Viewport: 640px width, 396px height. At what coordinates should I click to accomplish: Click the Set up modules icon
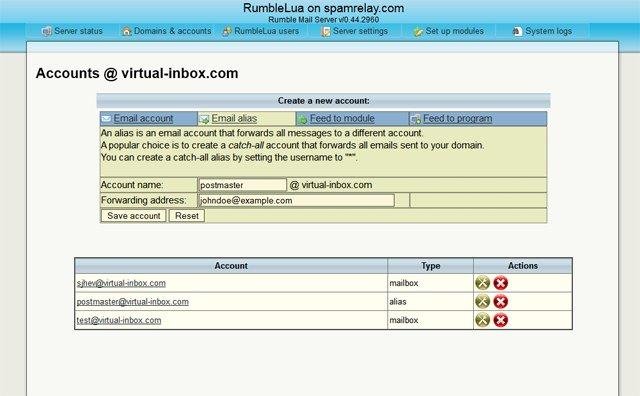coord(418,31)
